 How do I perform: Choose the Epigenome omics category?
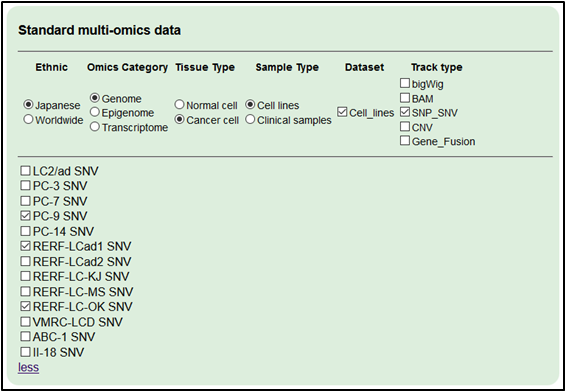95,112
